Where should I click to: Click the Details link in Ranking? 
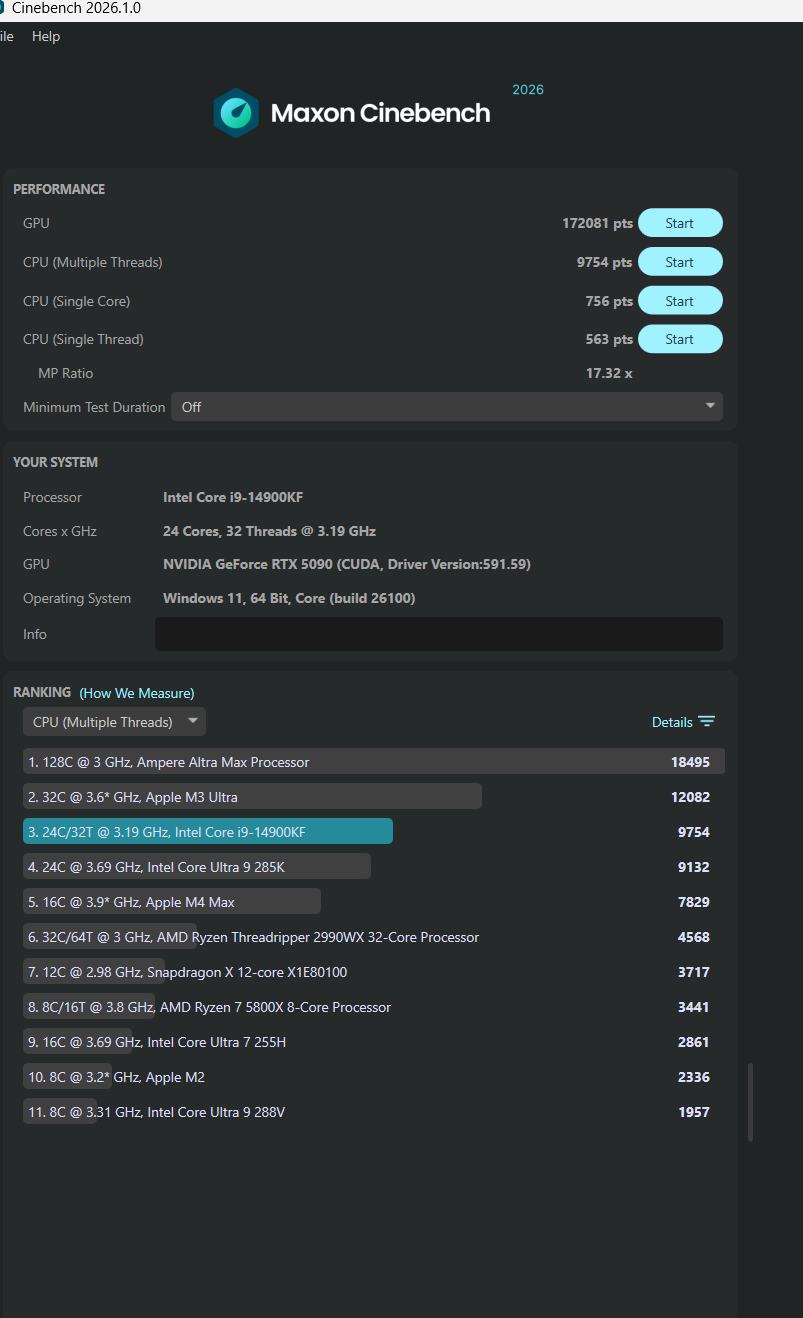tap(672, 722)
